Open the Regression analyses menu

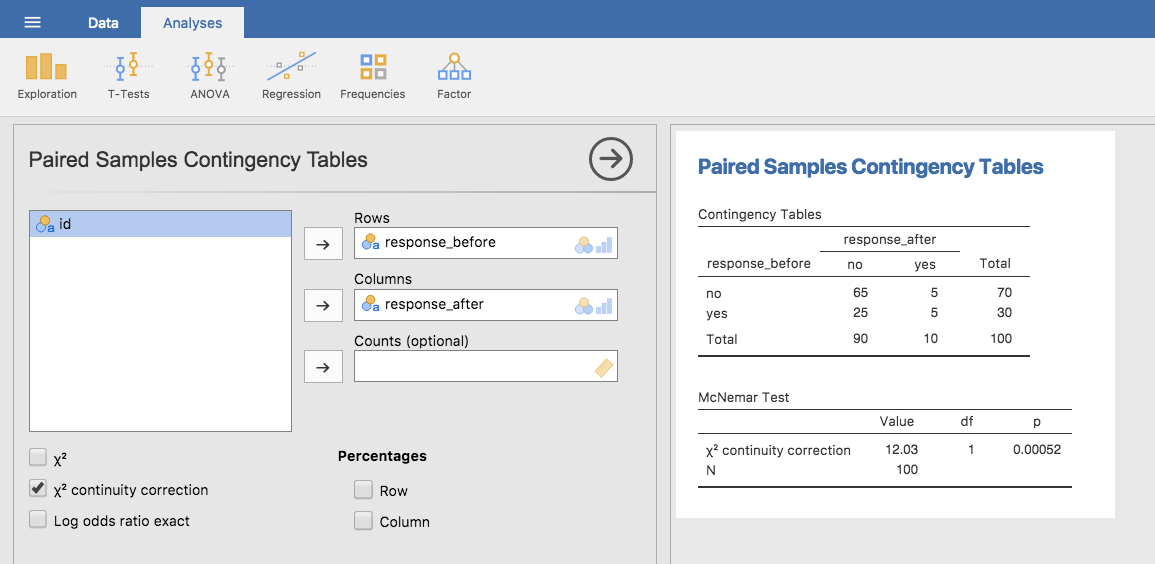[292, 76]
